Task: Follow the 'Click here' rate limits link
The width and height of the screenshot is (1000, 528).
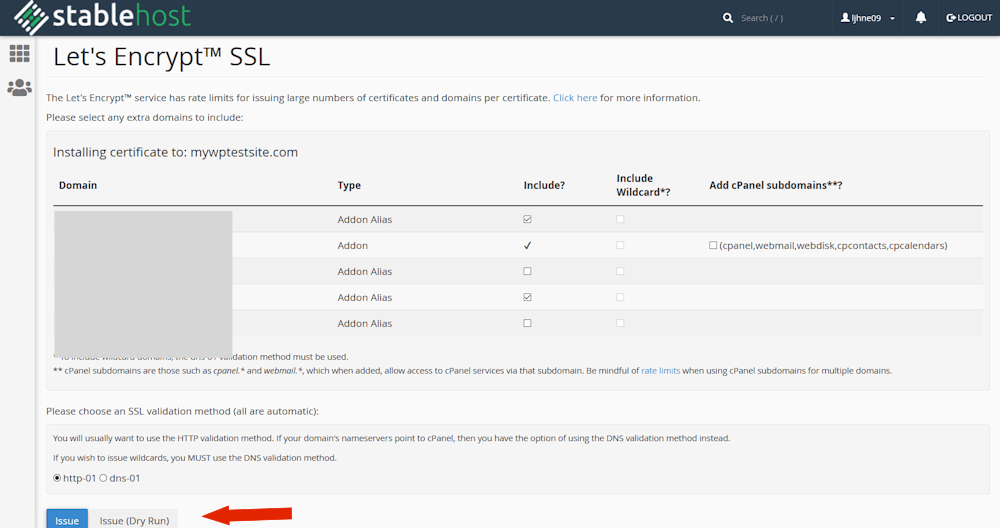Action: coord(575,98)
